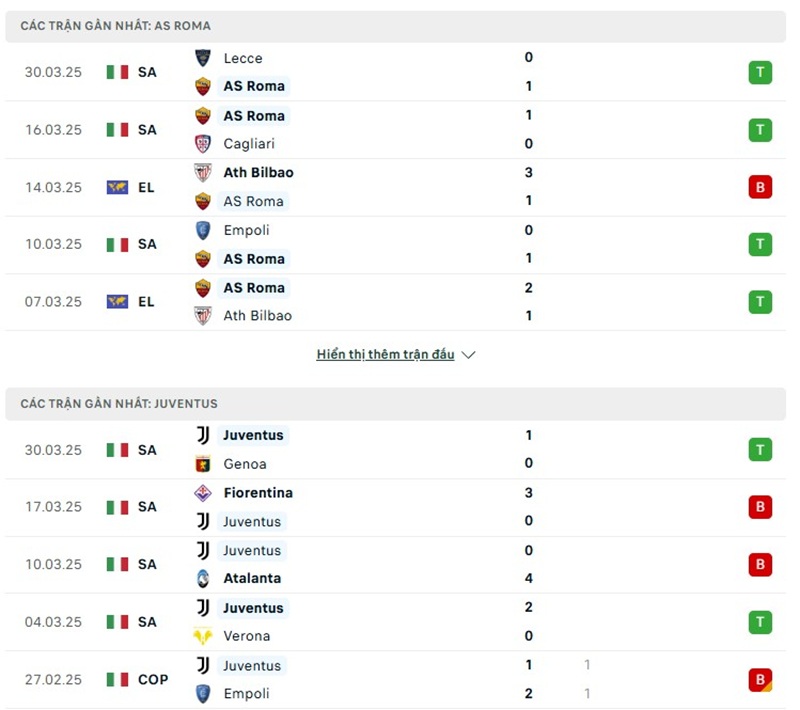Click the Empoli crest in the 10.03.25 Roma match

[x=203, y=230]
